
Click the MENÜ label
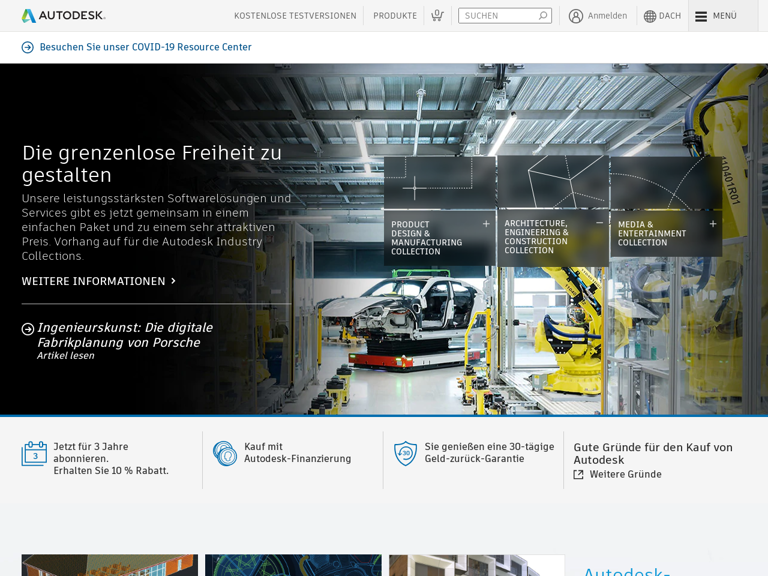pos(724,16)
